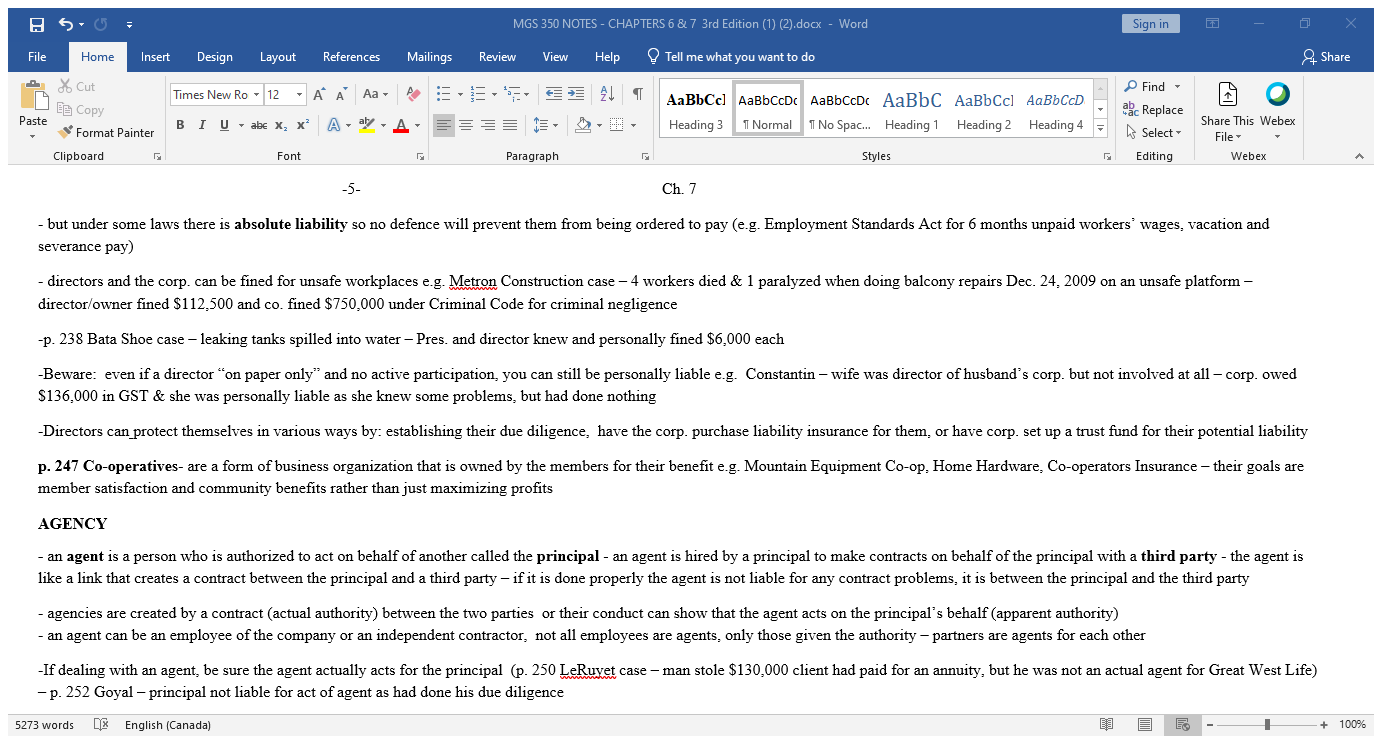Open the Review tab
Screen dimensions: 1382x744
[x=497, y=57]
